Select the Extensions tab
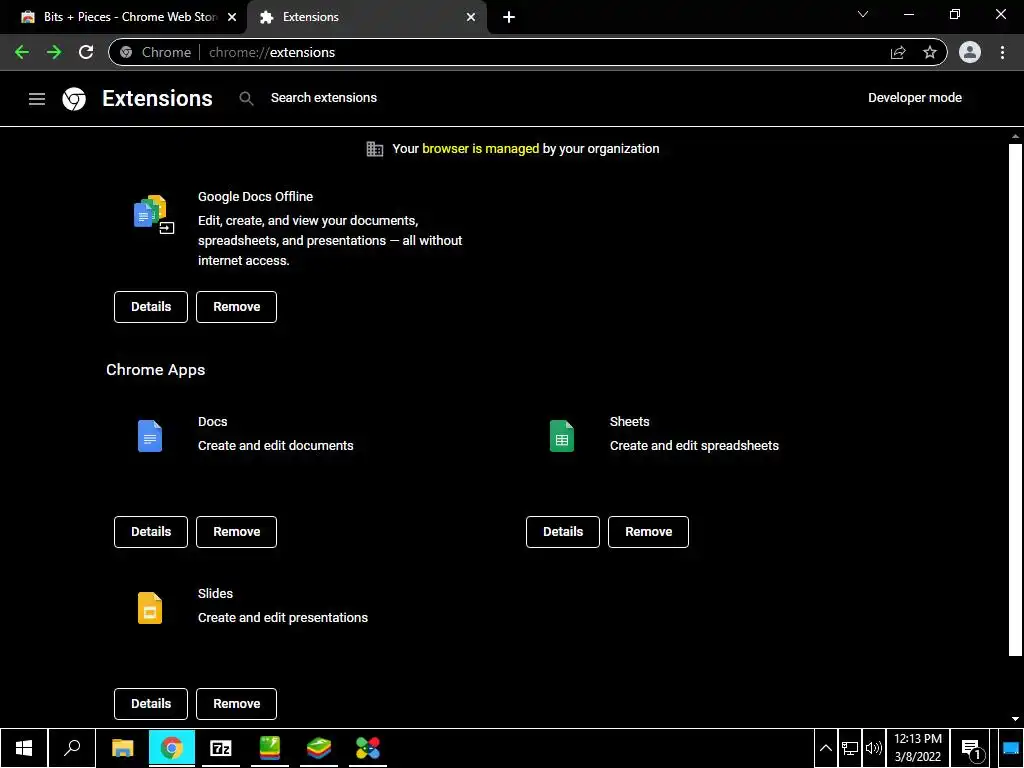The height and width of the screenshot is (768, 1024). [366, 17]
